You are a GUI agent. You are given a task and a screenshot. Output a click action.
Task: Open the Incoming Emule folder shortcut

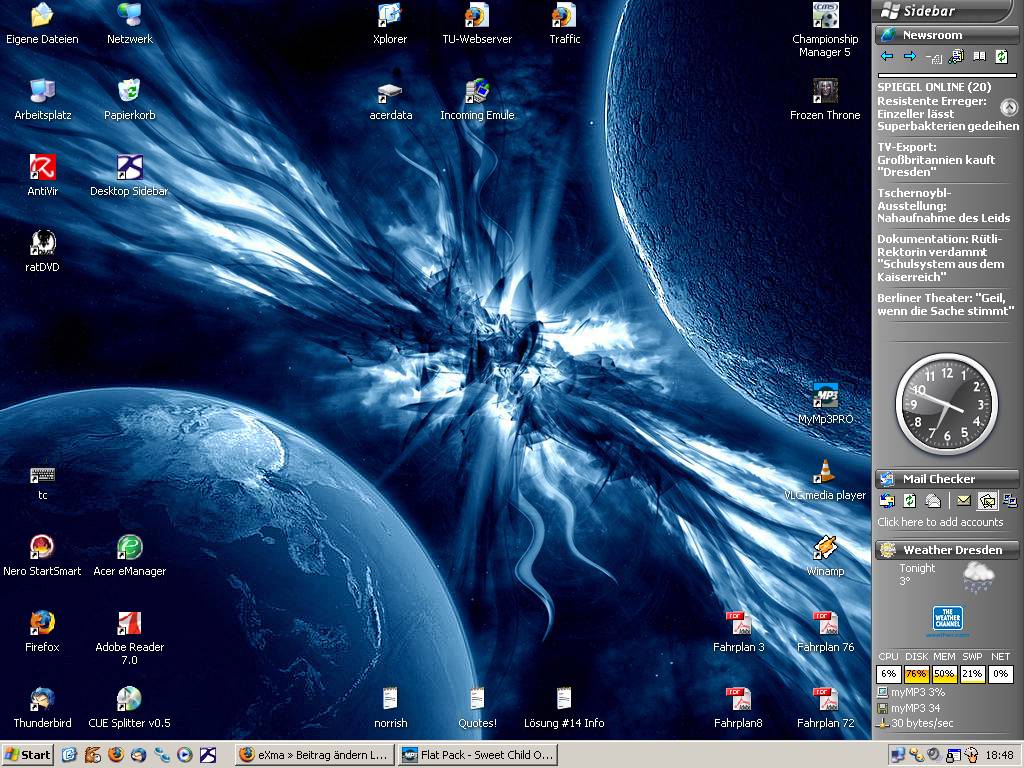(x=477, y=100)
